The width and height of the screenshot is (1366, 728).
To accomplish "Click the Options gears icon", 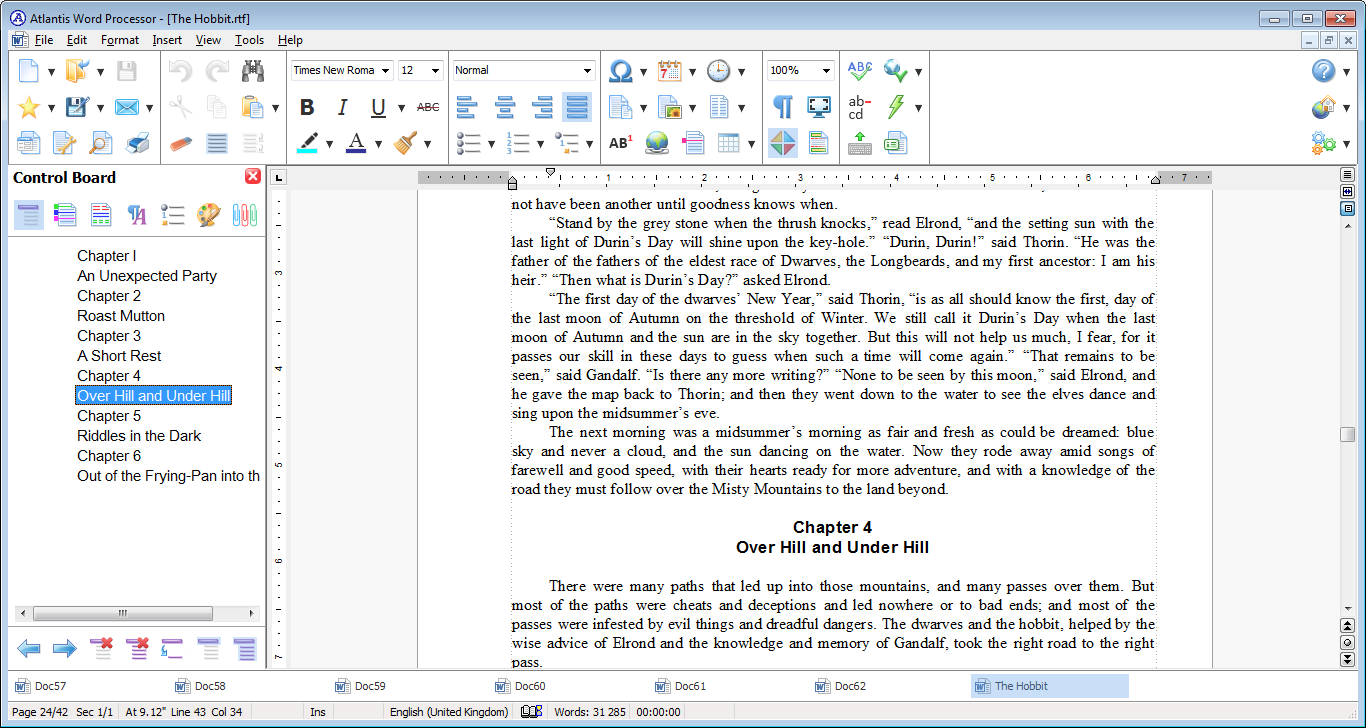I will point(1324,143).
